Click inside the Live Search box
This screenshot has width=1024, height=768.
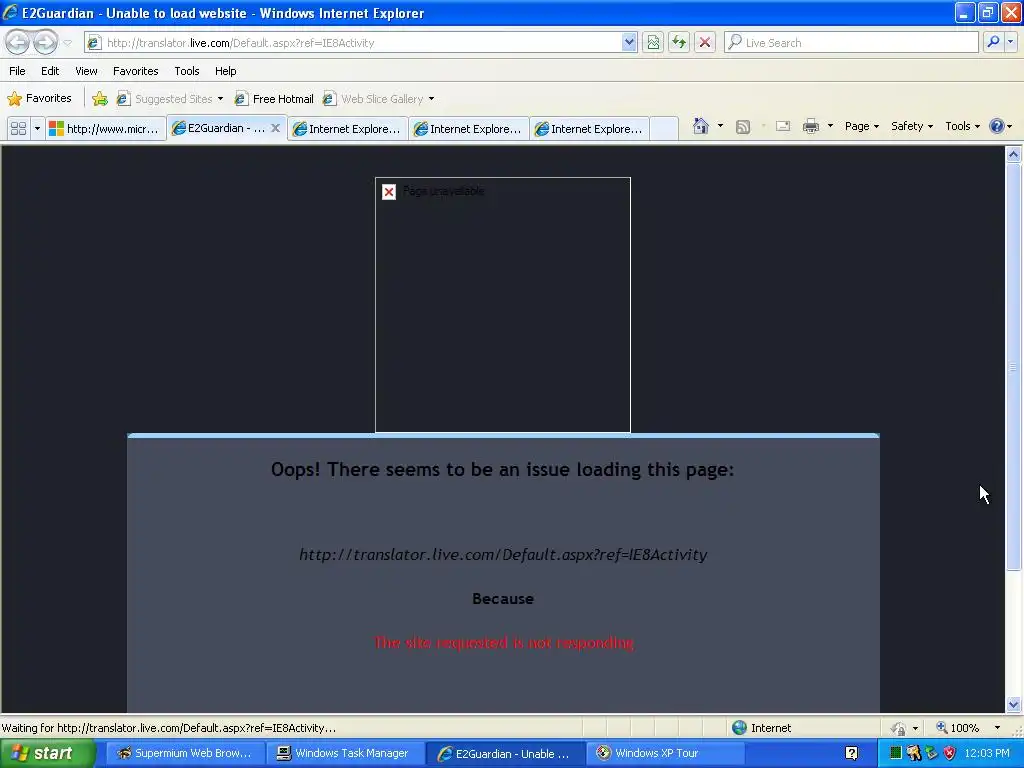pos(851,42)
